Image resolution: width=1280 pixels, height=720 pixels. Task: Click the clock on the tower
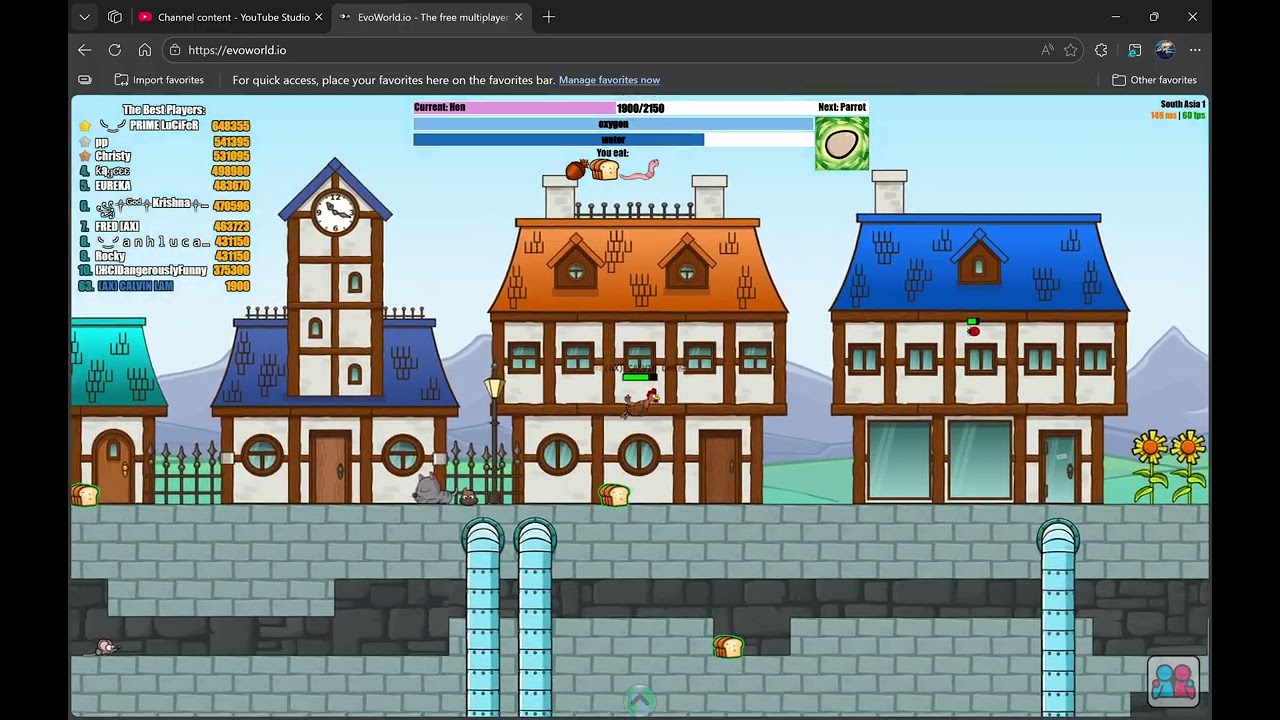[x=334, y=213]
